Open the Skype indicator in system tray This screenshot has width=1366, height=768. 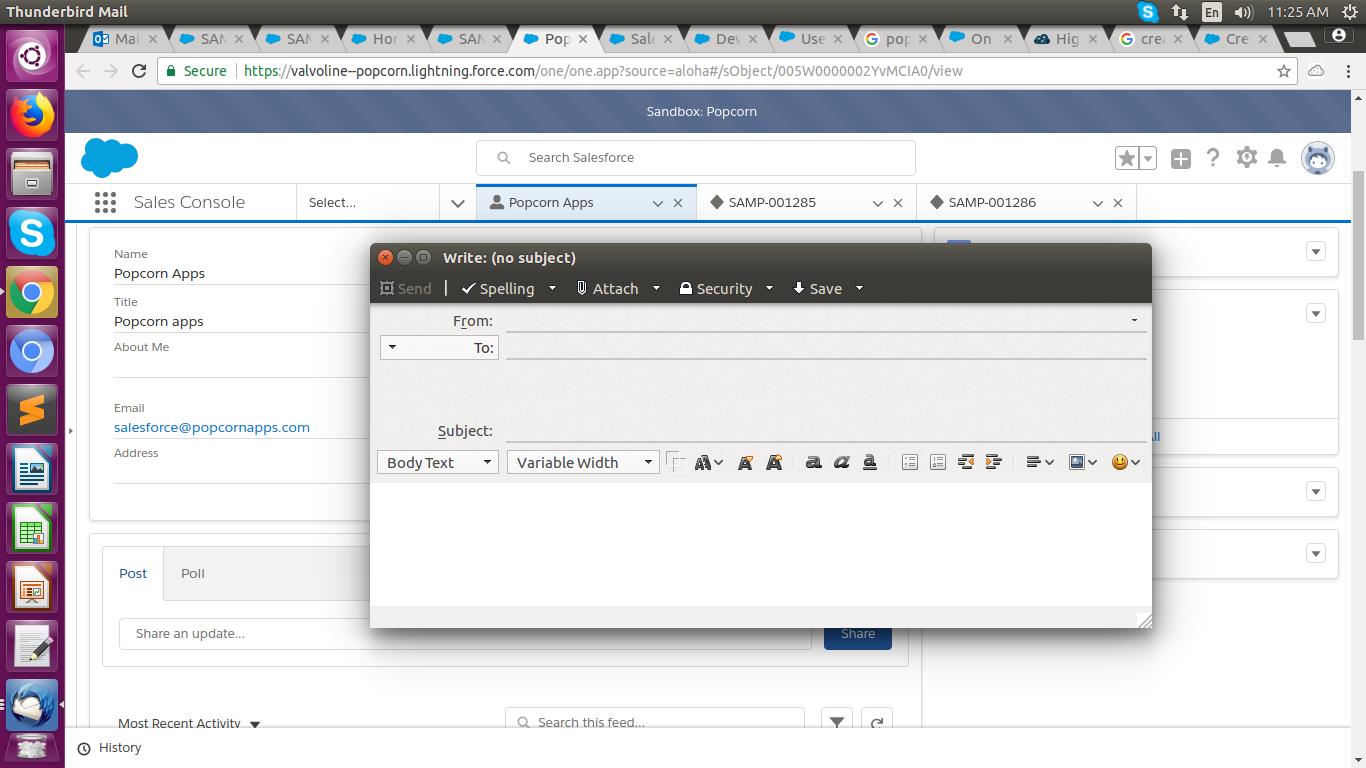(1148, 12)
